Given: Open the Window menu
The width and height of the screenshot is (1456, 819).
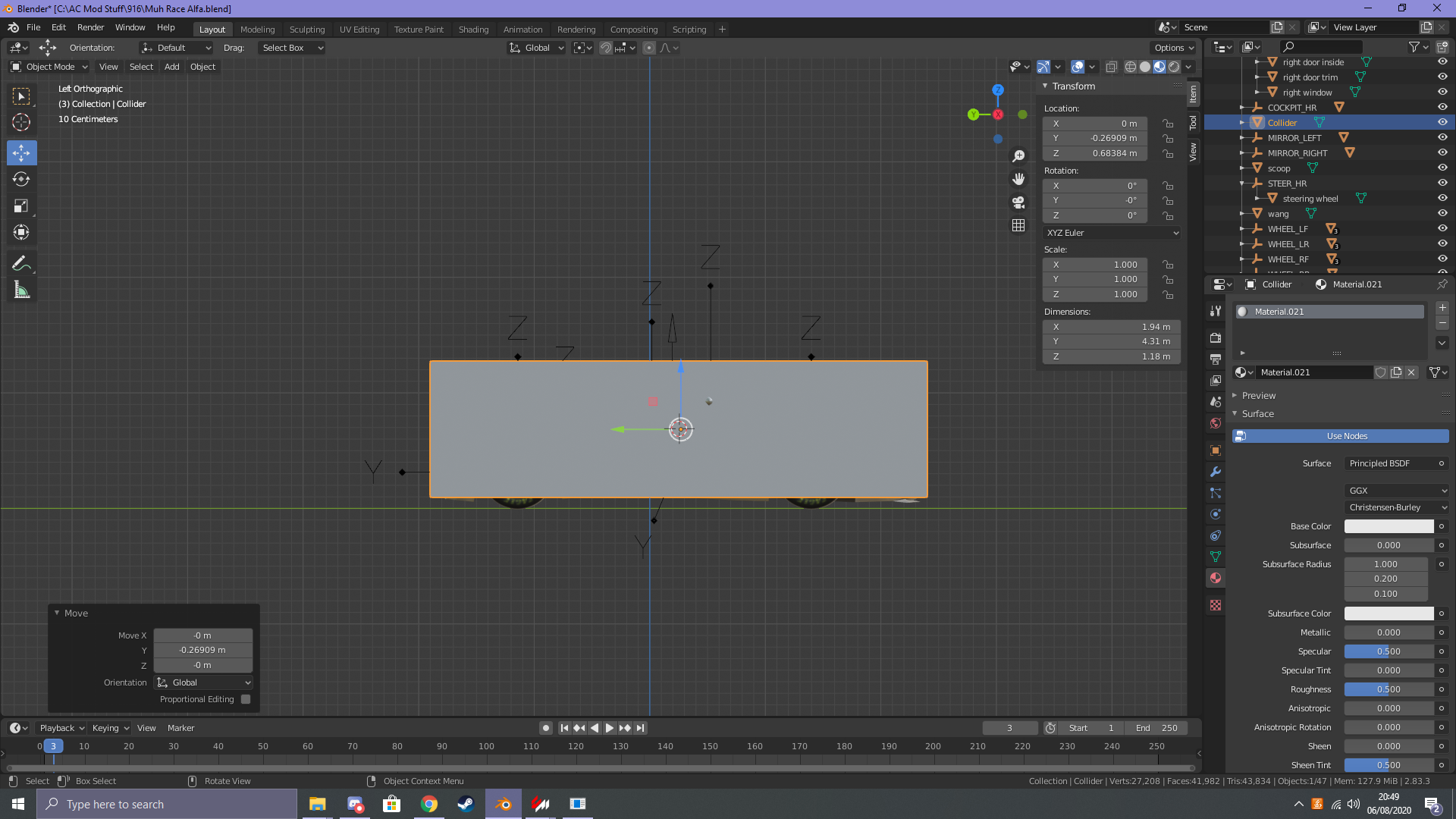Looking at the screenshot, I should click(130, 27).
